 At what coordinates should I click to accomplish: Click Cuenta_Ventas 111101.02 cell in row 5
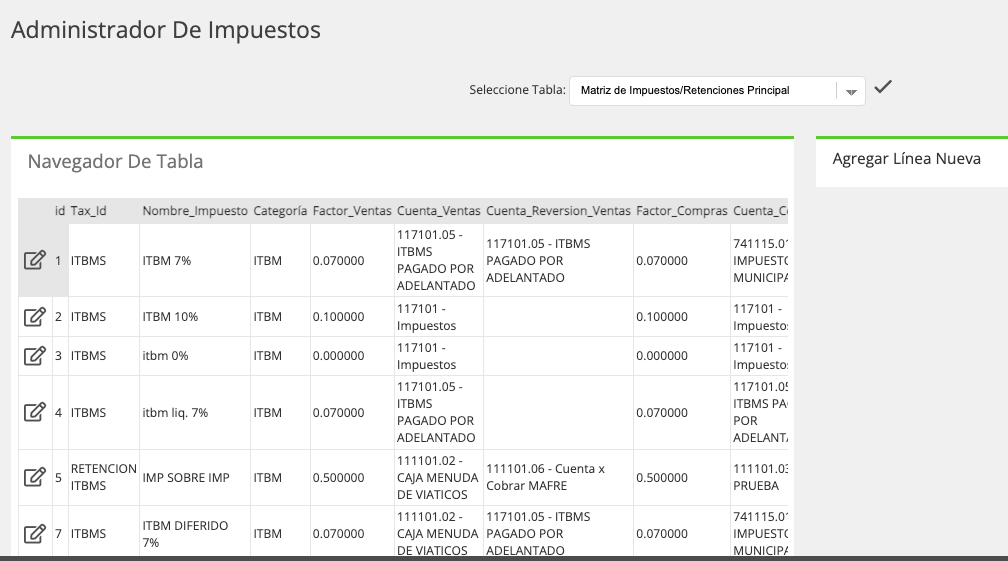click(438, 477)
